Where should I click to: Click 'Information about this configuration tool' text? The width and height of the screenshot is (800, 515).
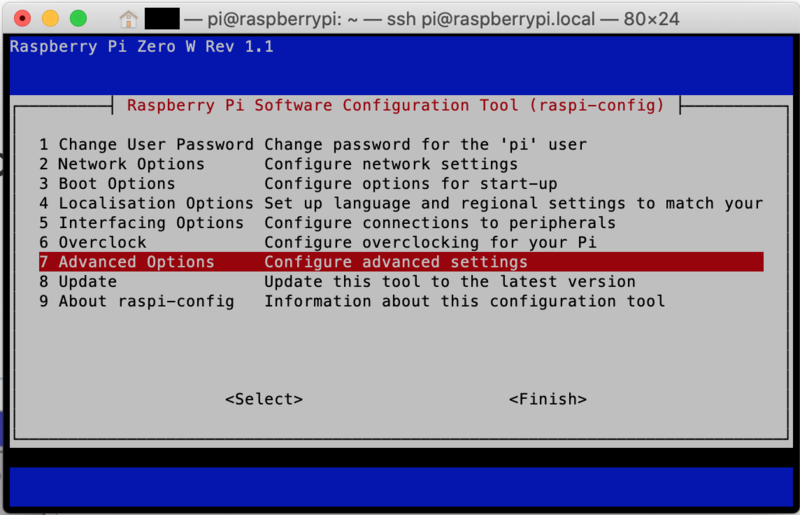(x=464, y=301)
